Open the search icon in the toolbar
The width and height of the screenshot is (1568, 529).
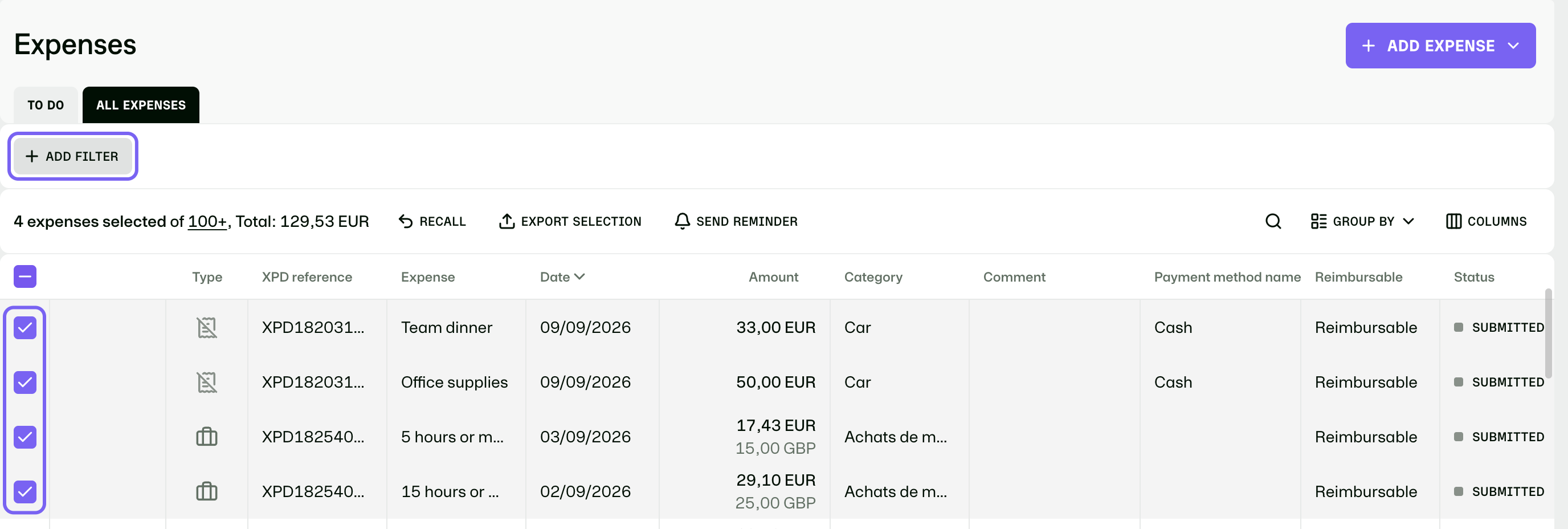1273,221
